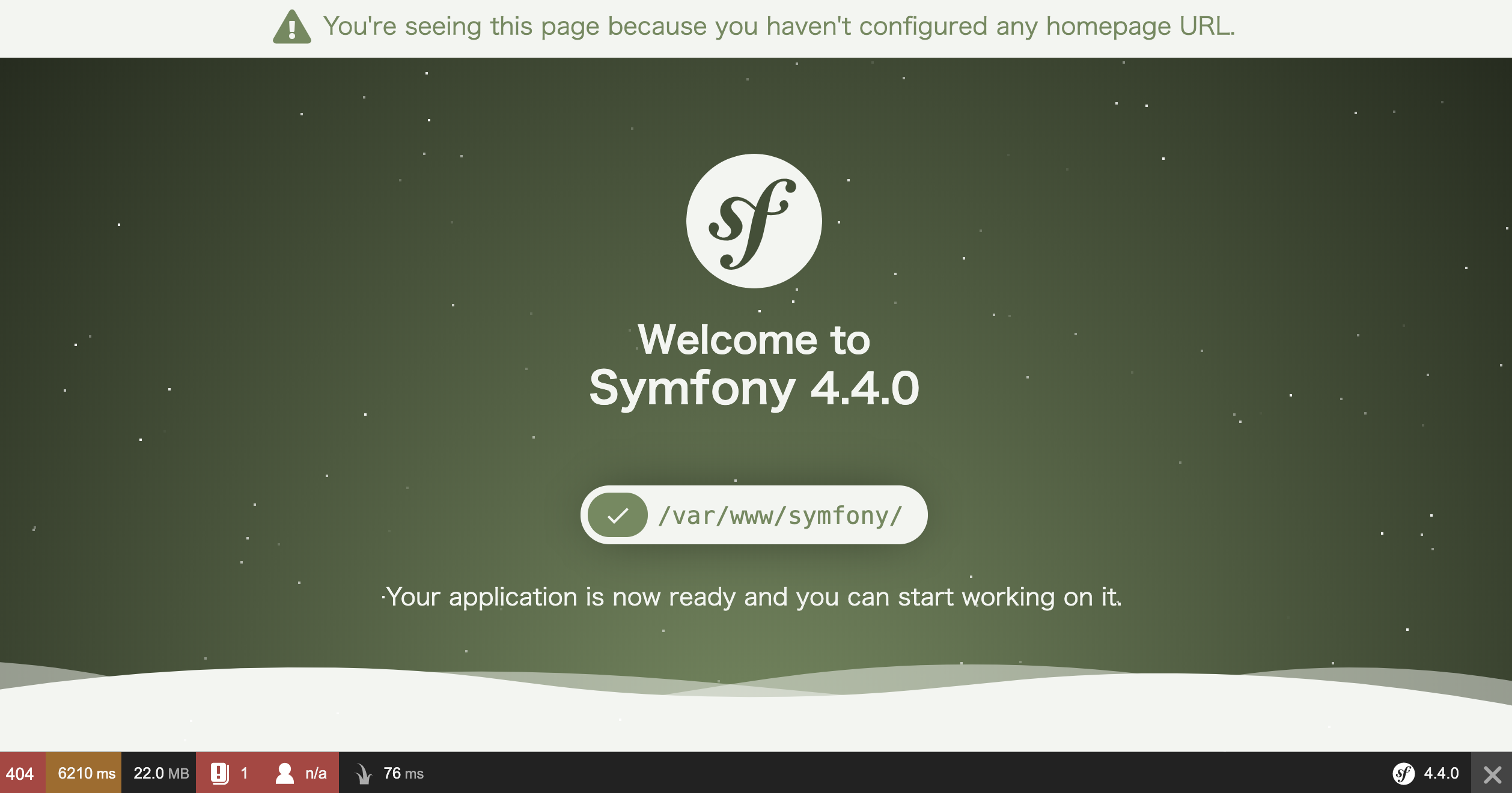Click the 4.4.0 version label in toolbar
1512x793 pixels.
pyautogui.click(x=1441, y=773)
